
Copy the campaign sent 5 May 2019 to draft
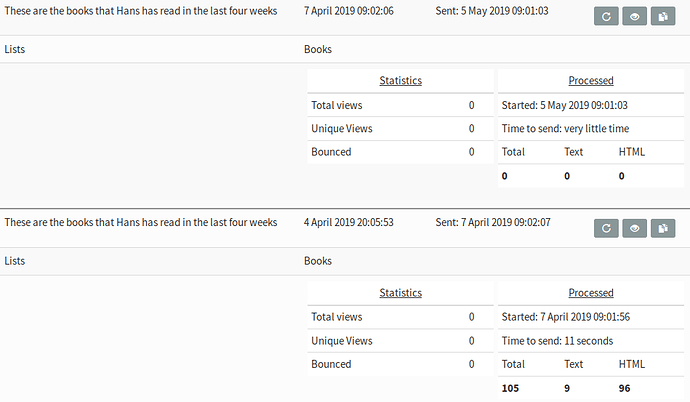coord(663,17)
